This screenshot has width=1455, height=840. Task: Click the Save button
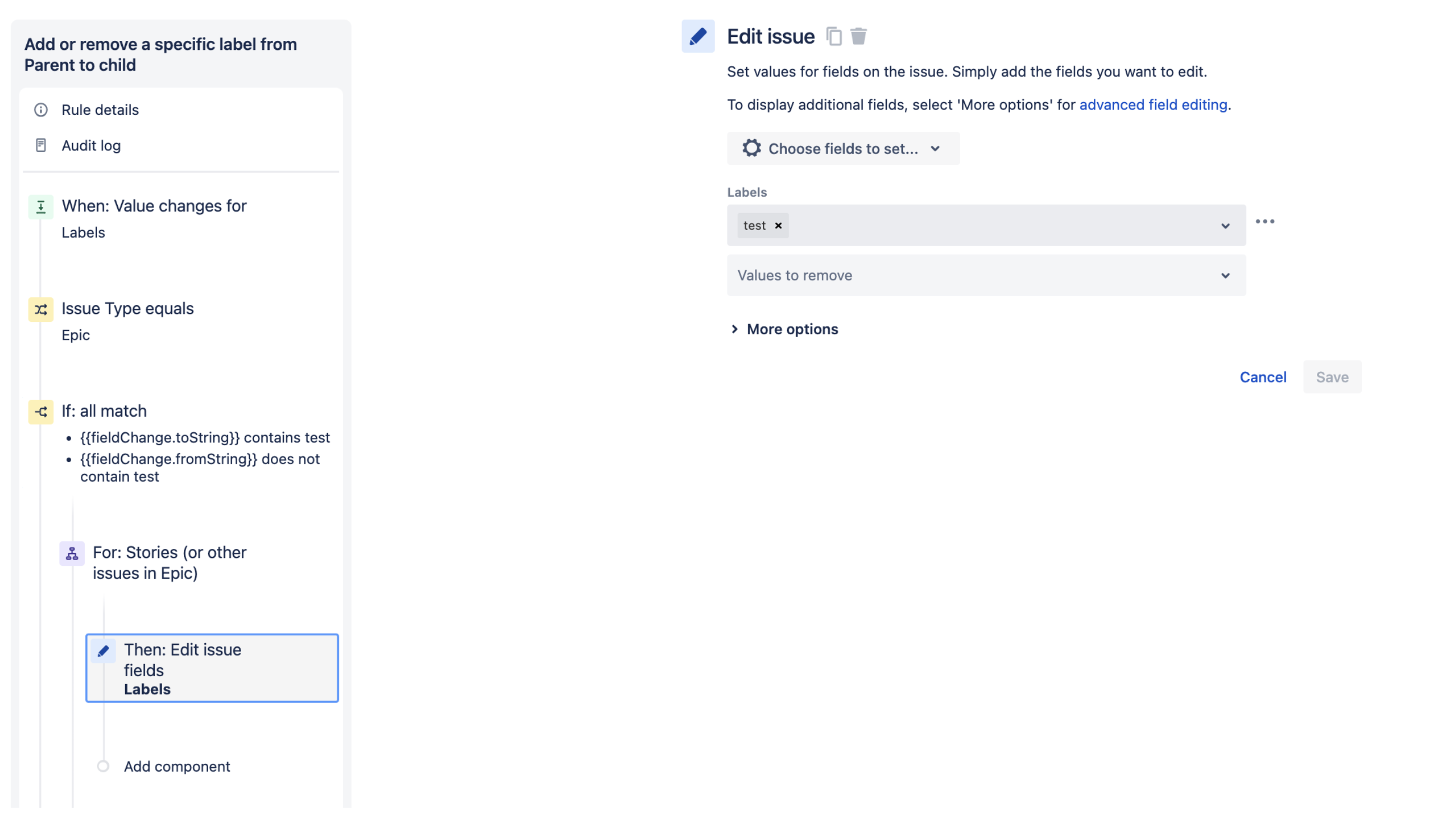[x=1332, y=377]
